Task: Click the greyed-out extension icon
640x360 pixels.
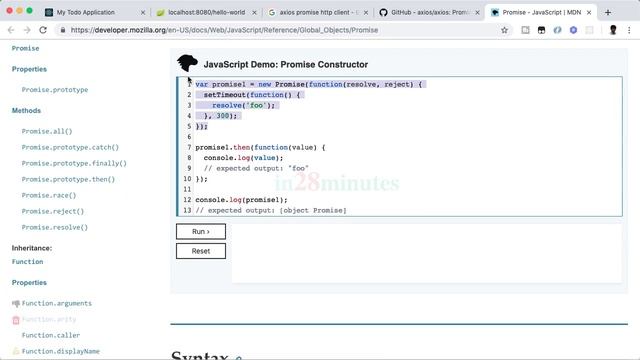Action: [589, 30]
